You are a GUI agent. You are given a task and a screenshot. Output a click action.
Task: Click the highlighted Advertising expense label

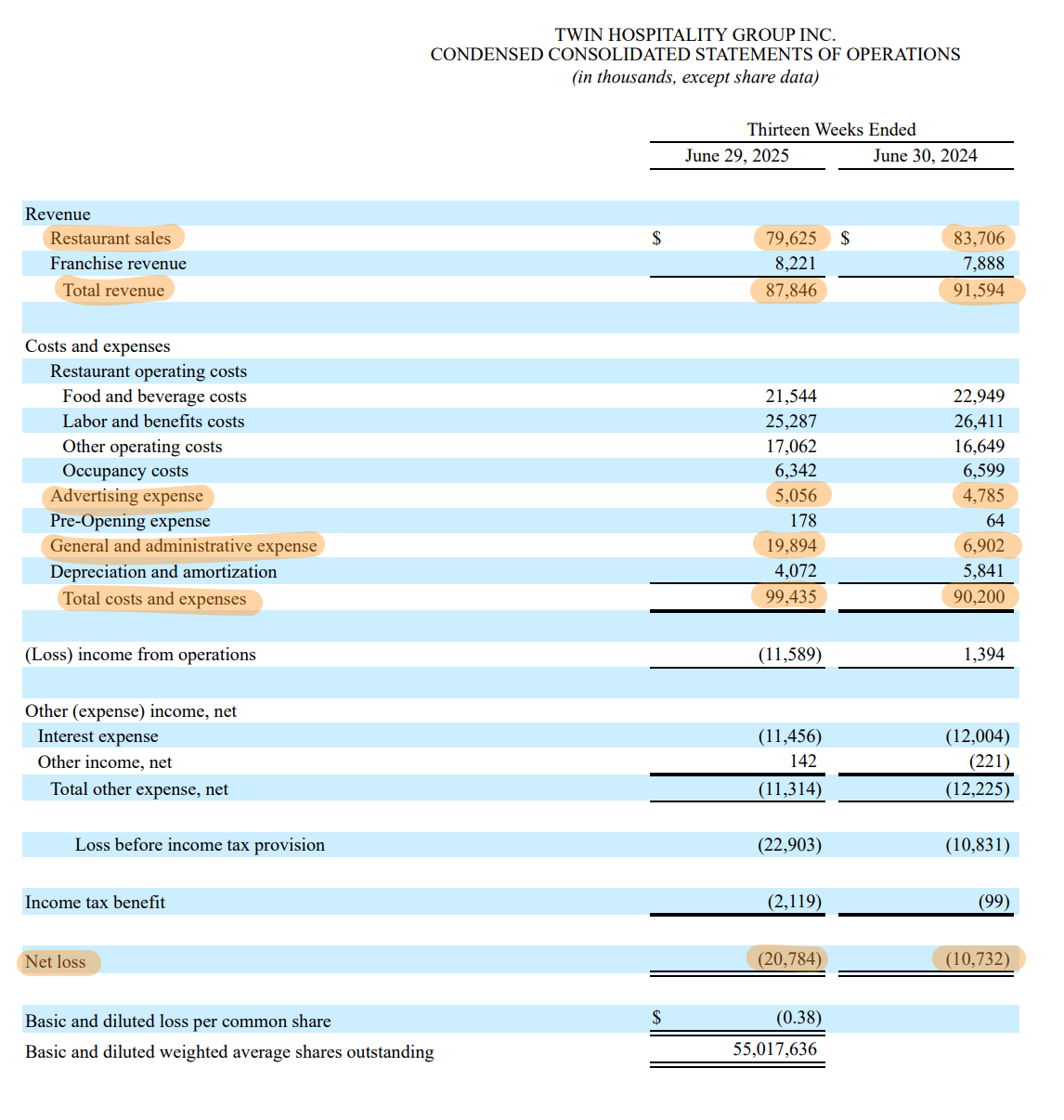coord(126,496)
